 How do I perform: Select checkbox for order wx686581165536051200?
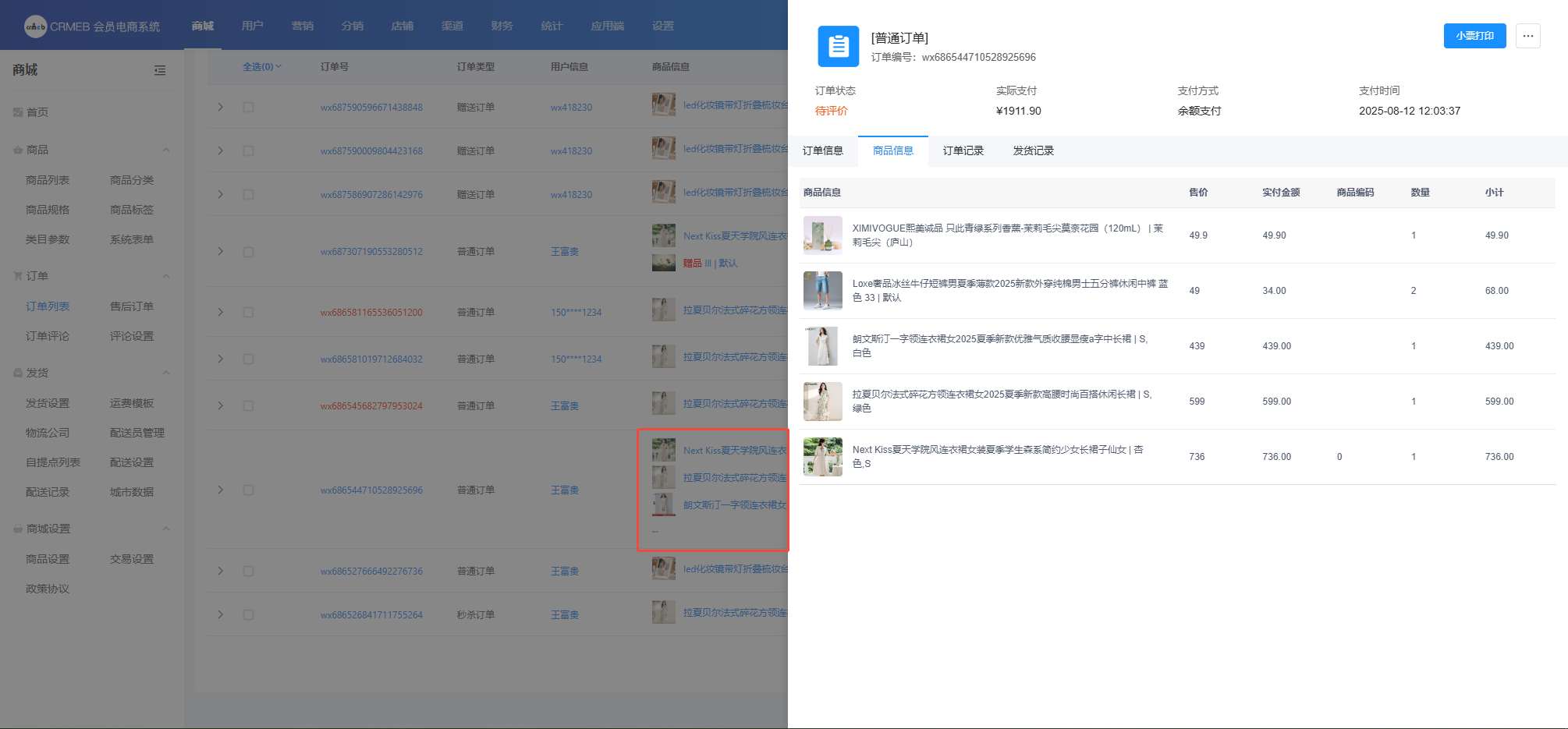pos(248,312)
